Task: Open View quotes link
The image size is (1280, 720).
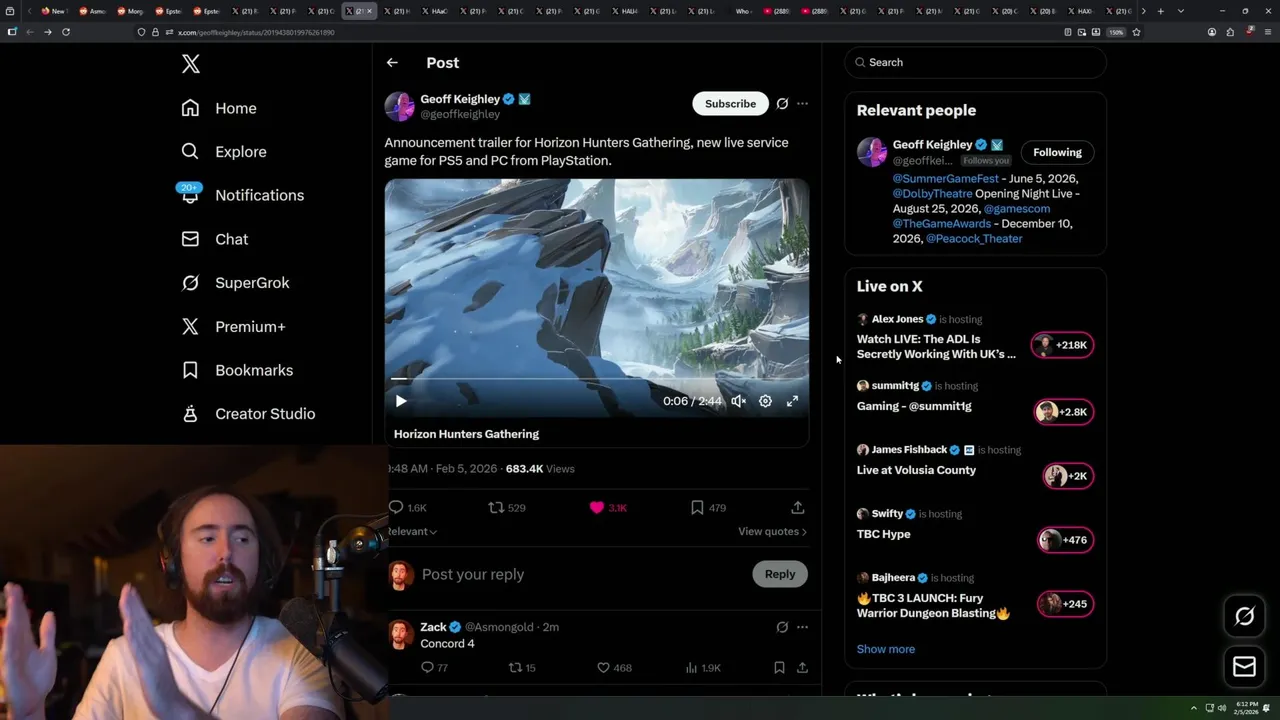Action: click(x=772, y=531)
